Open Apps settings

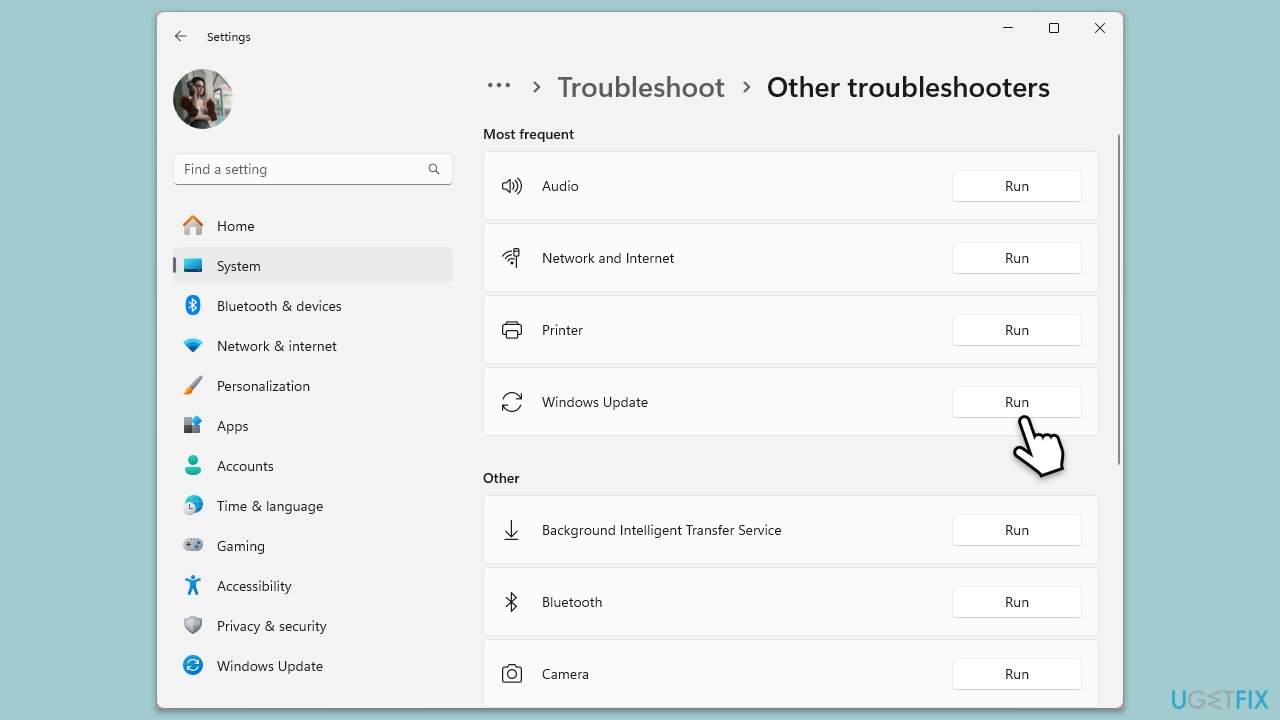pyautogui.click(x=312, y=426)
